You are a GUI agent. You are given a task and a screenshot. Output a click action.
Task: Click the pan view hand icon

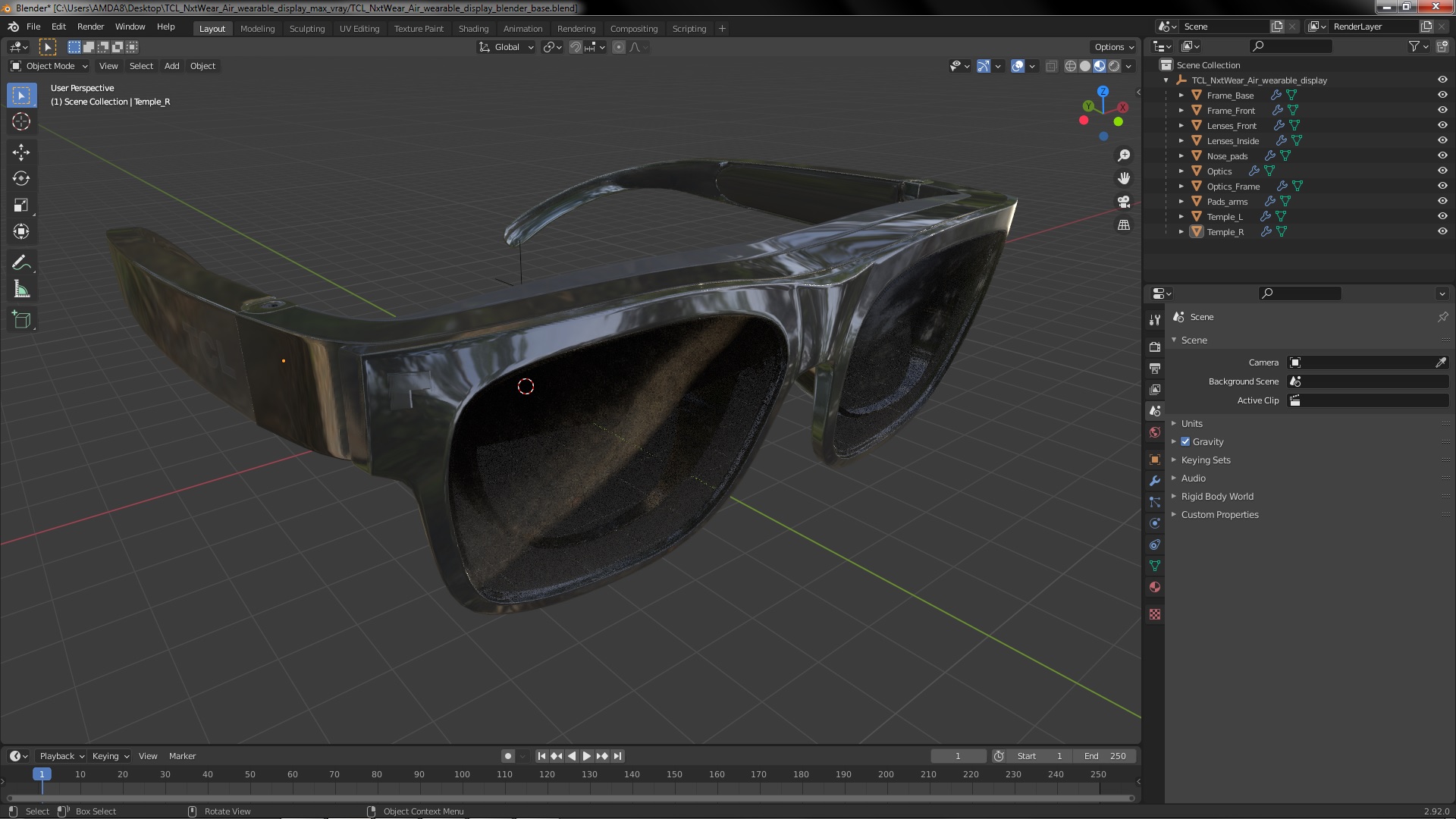pyautogui.click(x=1124, y=178)
